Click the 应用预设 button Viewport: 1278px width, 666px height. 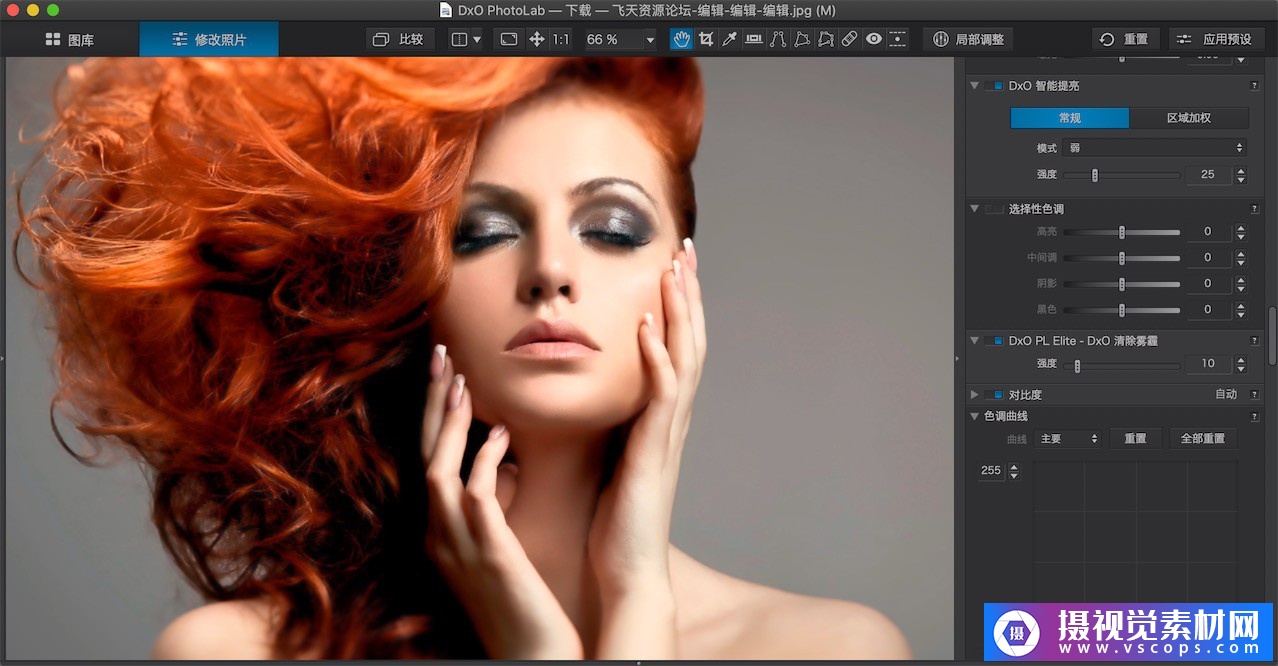(1215, 39)
